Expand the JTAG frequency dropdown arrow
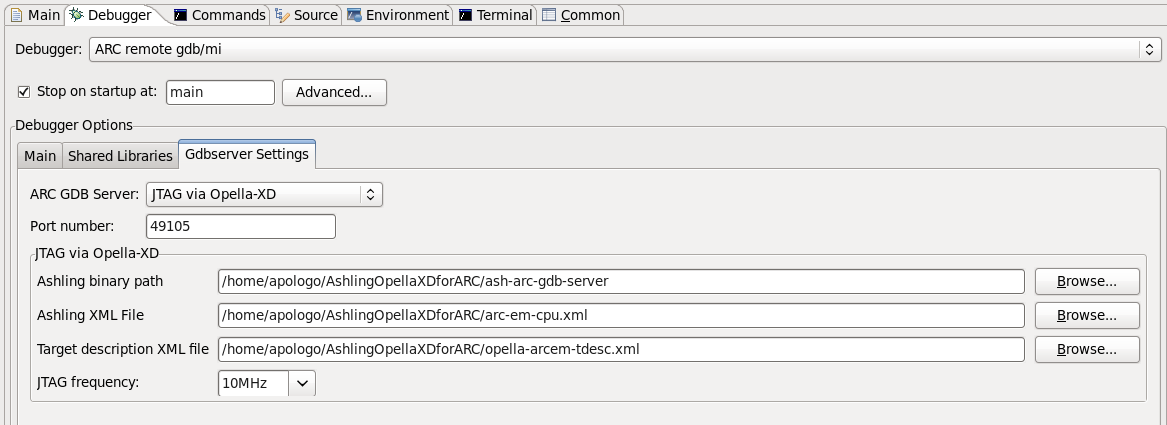 (302, 383)
